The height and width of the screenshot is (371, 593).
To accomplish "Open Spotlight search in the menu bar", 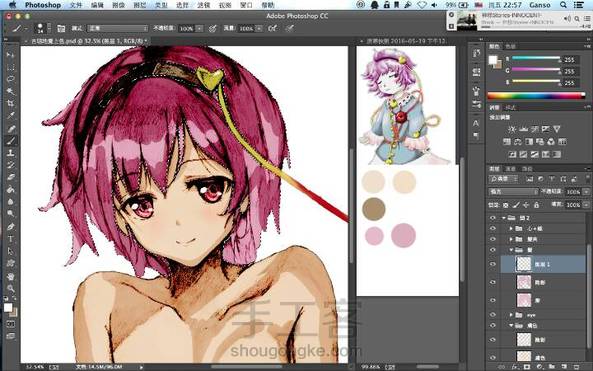I will [563, 5].
